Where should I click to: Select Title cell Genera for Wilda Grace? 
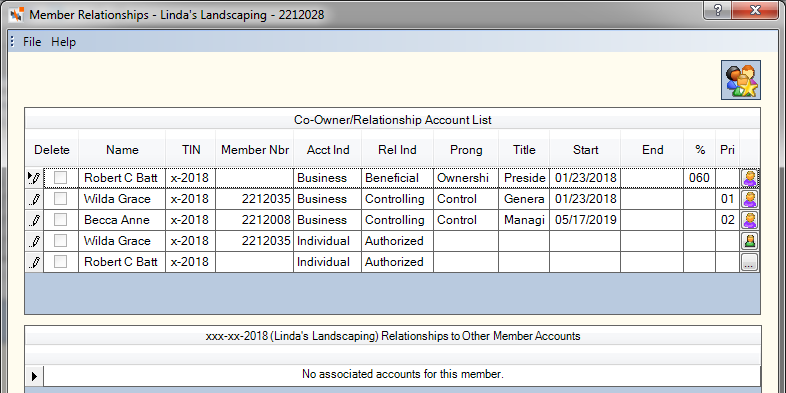[524, 199]
